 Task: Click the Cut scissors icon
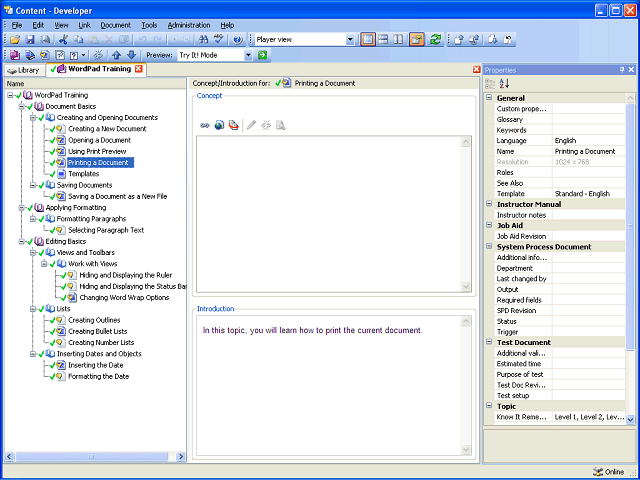(63, 40)
